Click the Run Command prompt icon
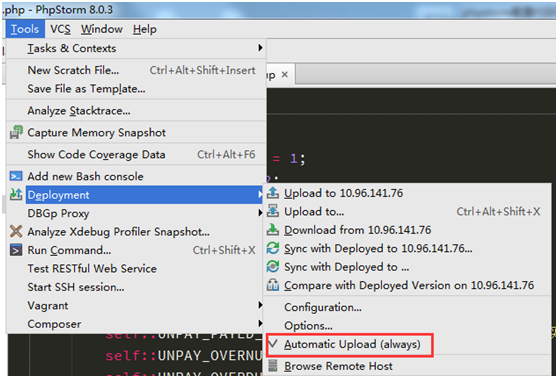 pyautogui.click(x=16, y=250)
